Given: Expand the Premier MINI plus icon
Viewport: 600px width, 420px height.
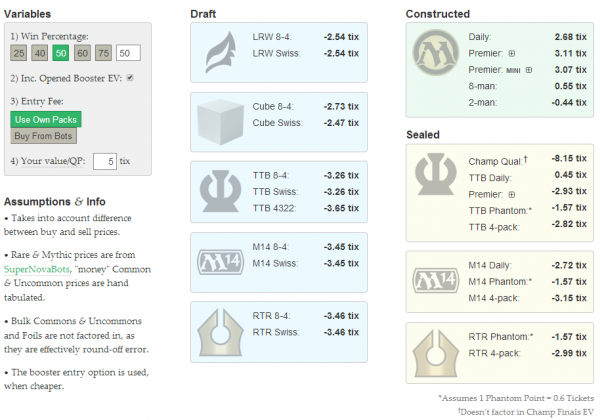Looking at the screenshot, I should 530,70.
